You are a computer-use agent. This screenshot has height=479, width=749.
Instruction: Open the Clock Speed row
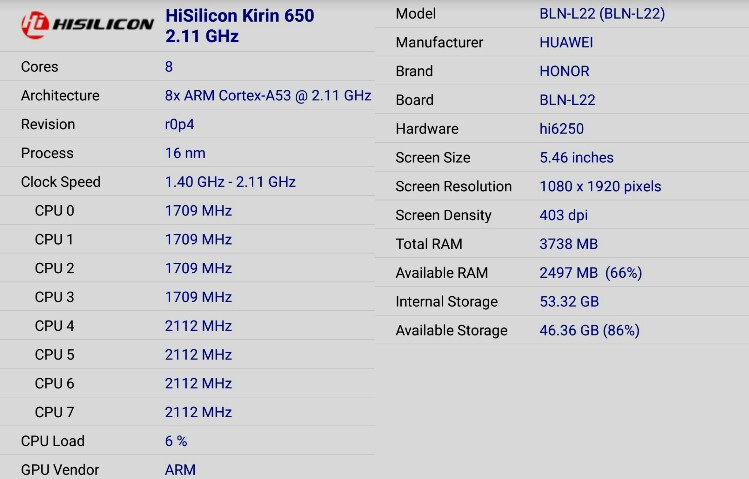tap(187, 182)
